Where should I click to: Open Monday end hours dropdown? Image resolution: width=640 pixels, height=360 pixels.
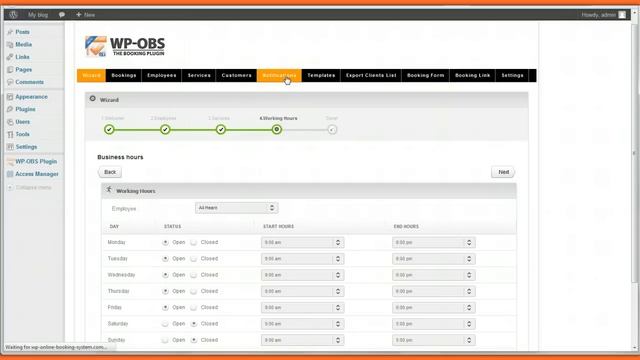coord(433,242)
